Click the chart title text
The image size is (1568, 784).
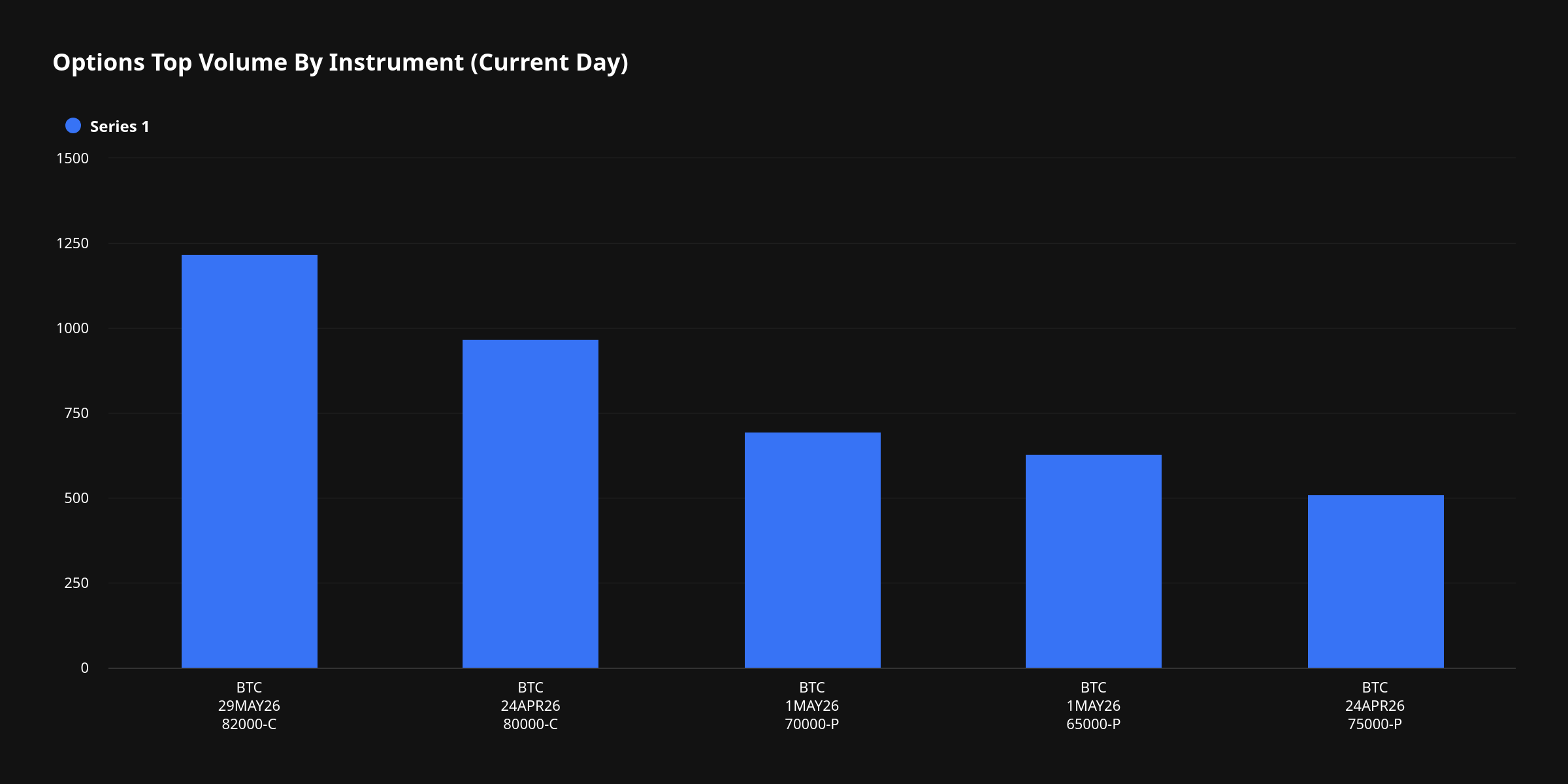click(x=340, y=63)
